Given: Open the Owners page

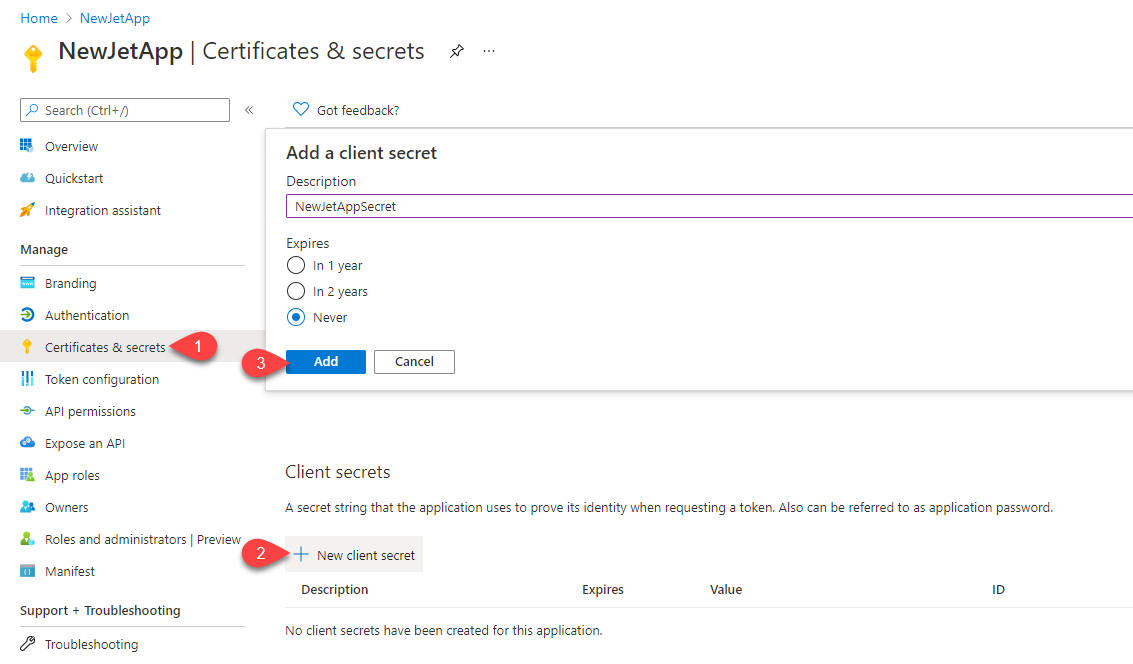Looking at the screenshot, I should coord(66,507).
